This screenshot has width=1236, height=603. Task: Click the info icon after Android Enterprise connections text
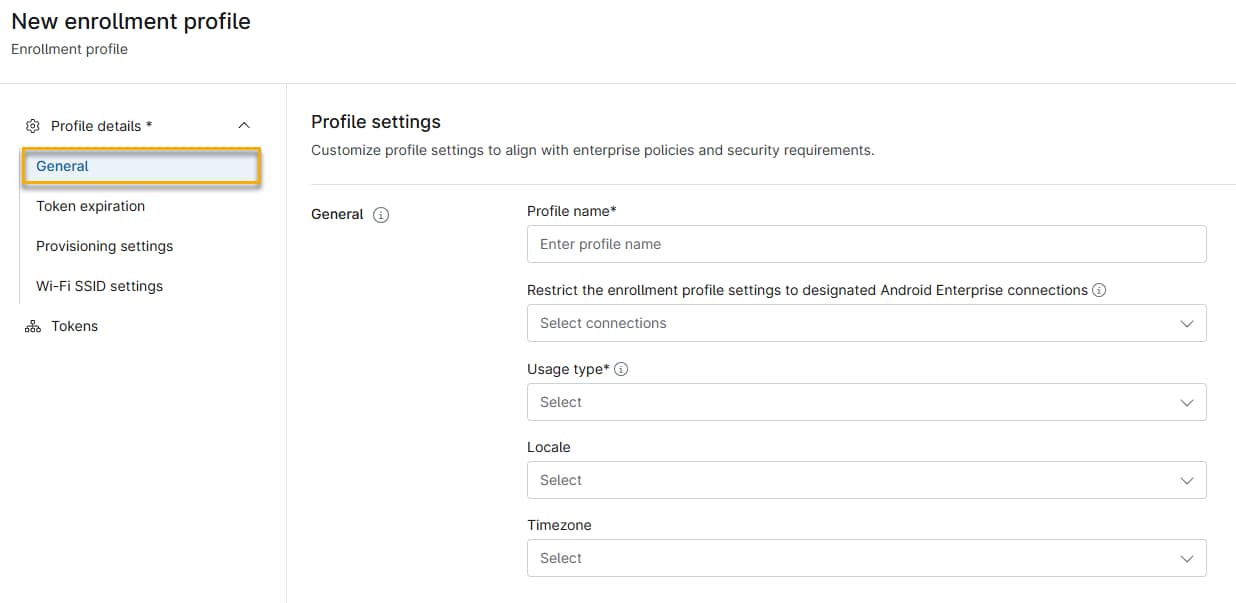pos(1098,290)
